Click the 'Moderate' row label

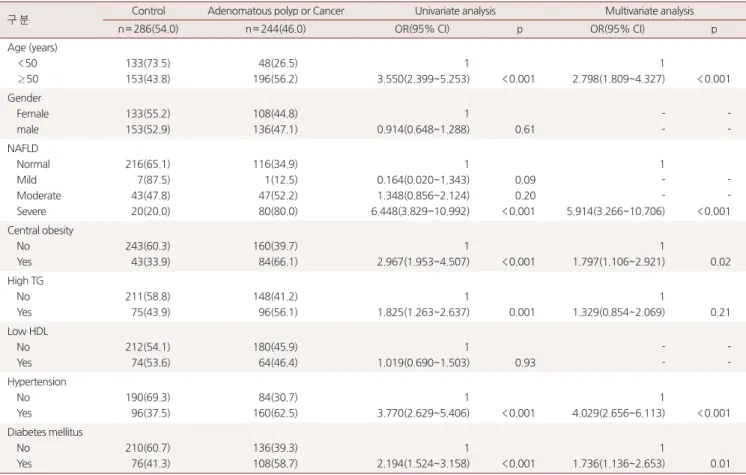click(39, 196)
